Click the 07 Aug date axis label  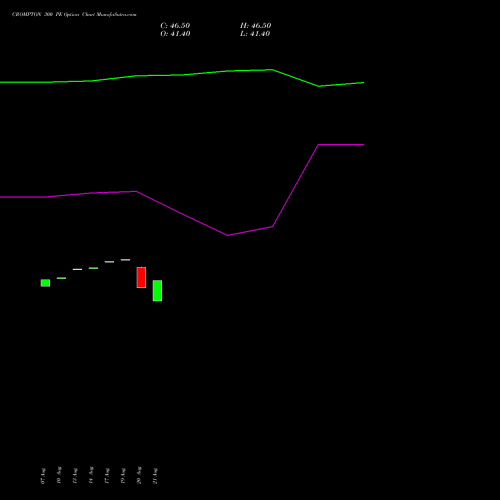point(43,476)
